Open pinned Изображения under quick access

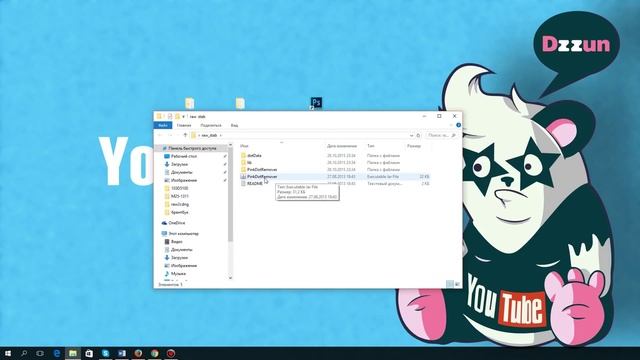184,180
